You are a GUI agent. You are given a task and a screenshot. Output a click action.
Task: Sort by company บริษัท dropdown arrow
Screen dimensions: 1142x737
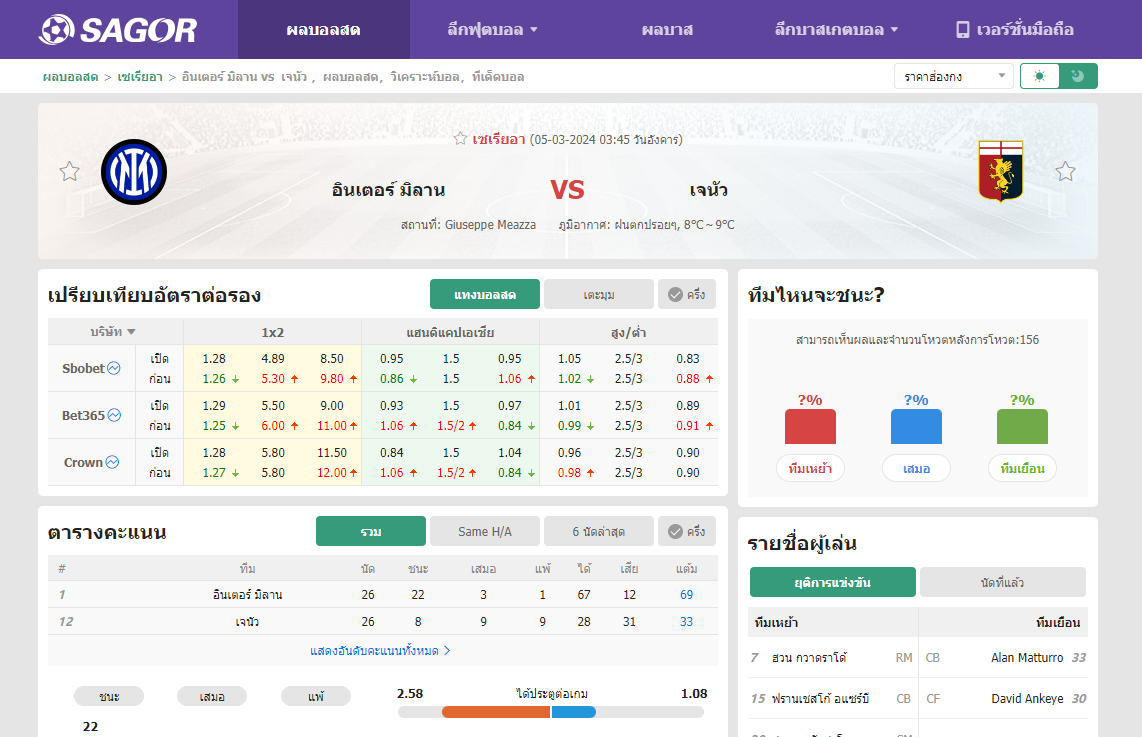point(131,332)
